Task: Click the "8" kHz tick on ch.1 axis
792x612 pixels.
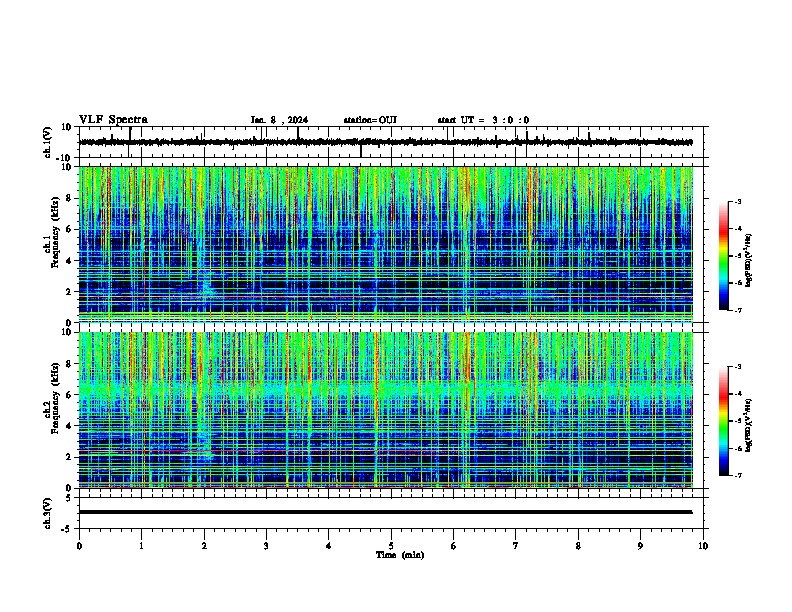Action: [70, 198]
